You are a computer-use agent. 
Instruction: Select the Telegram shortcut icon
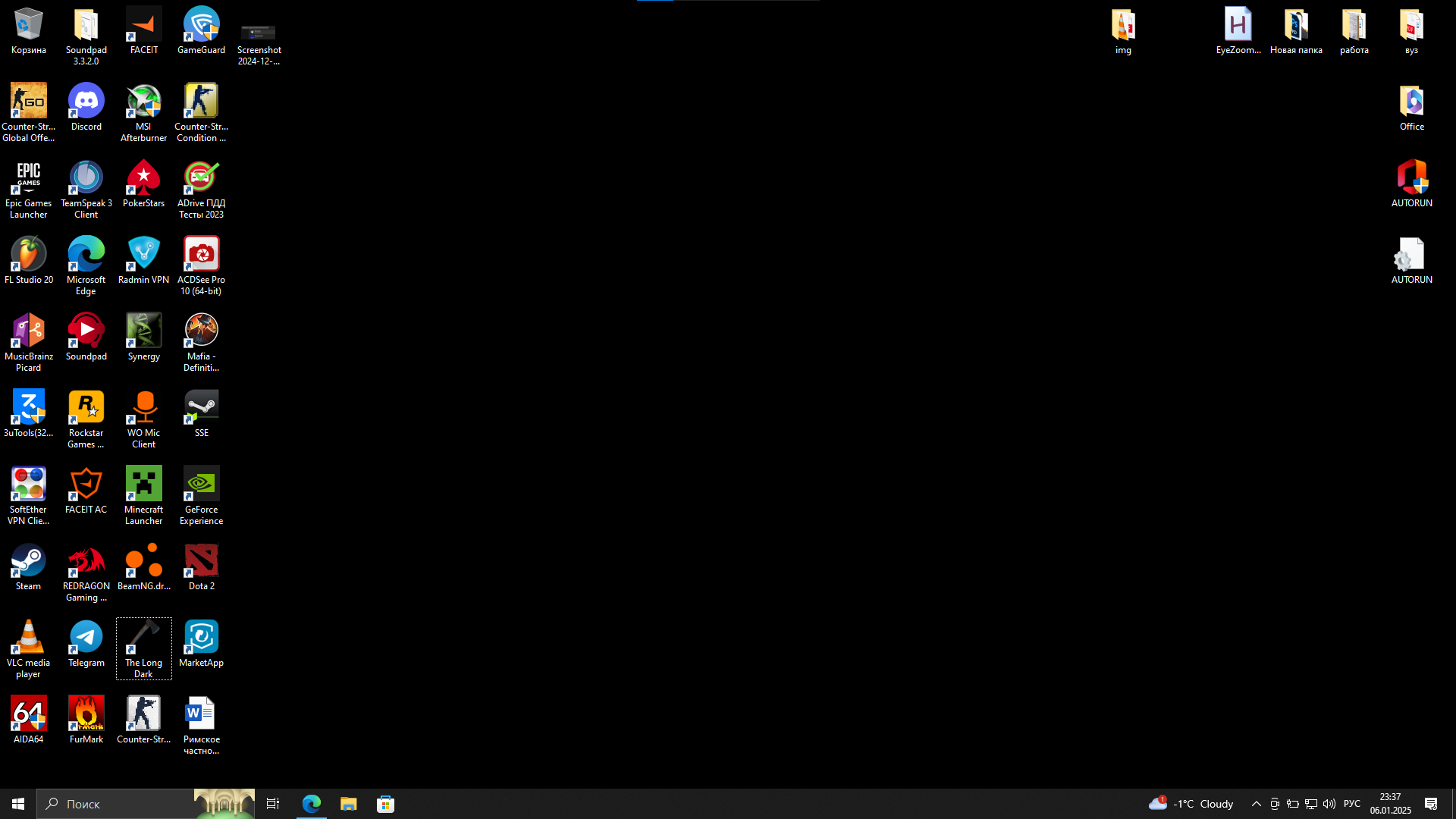(x=86, y=639)
